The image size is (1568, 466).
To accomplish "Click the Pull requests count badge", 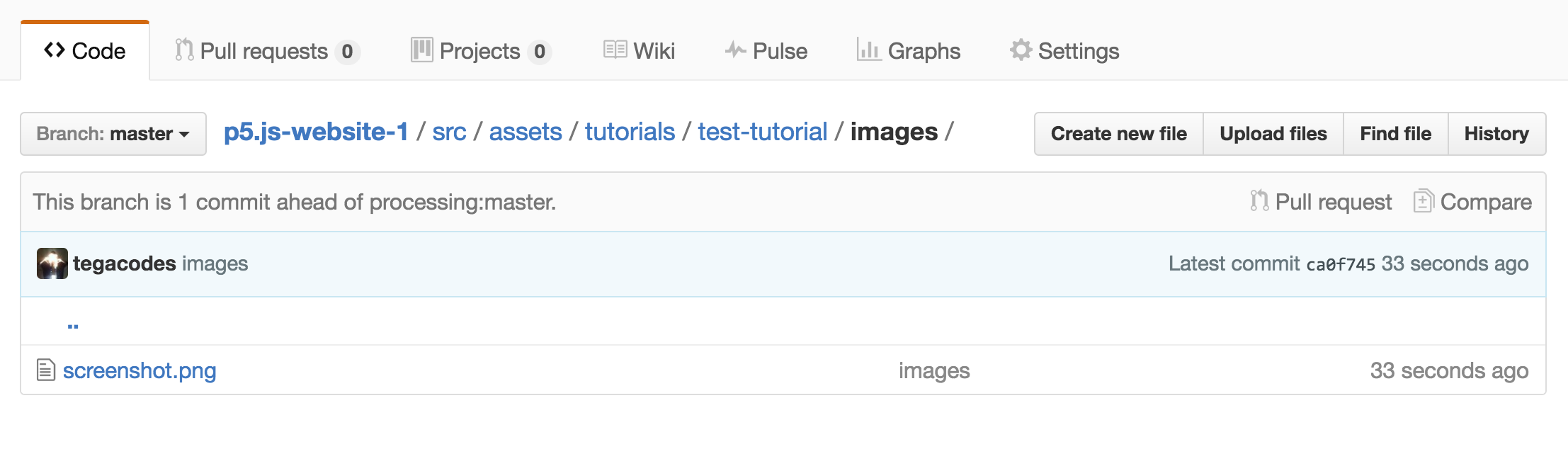I will (347, 52).
